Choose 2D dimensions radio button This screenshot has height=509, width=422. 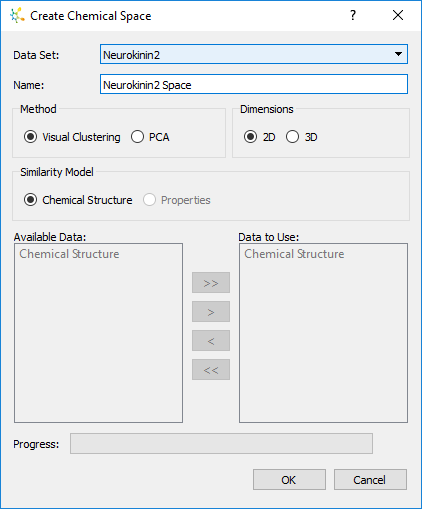pos(259,137)
